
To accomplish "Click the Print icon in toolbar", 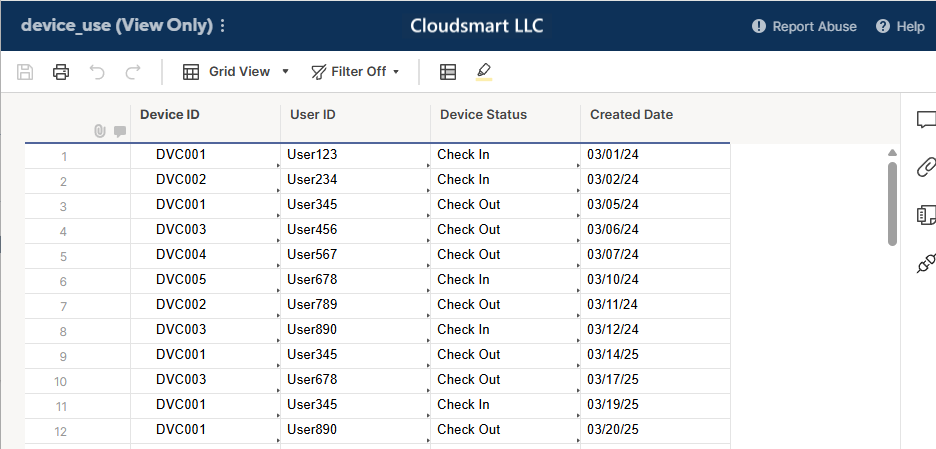I will [x=61, y=72].
